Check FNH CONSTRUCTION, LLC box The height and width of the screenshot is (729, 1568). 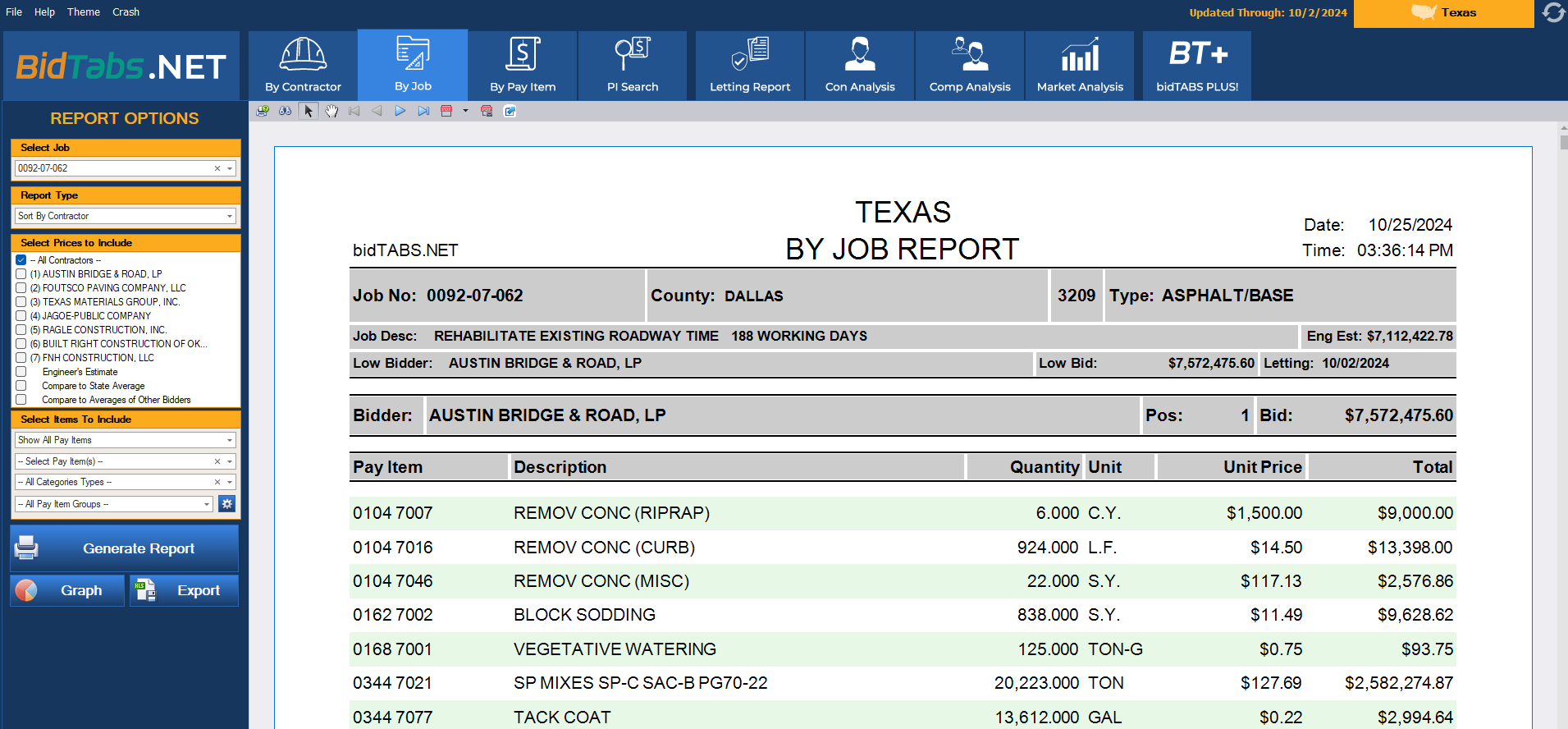[21, 358]
